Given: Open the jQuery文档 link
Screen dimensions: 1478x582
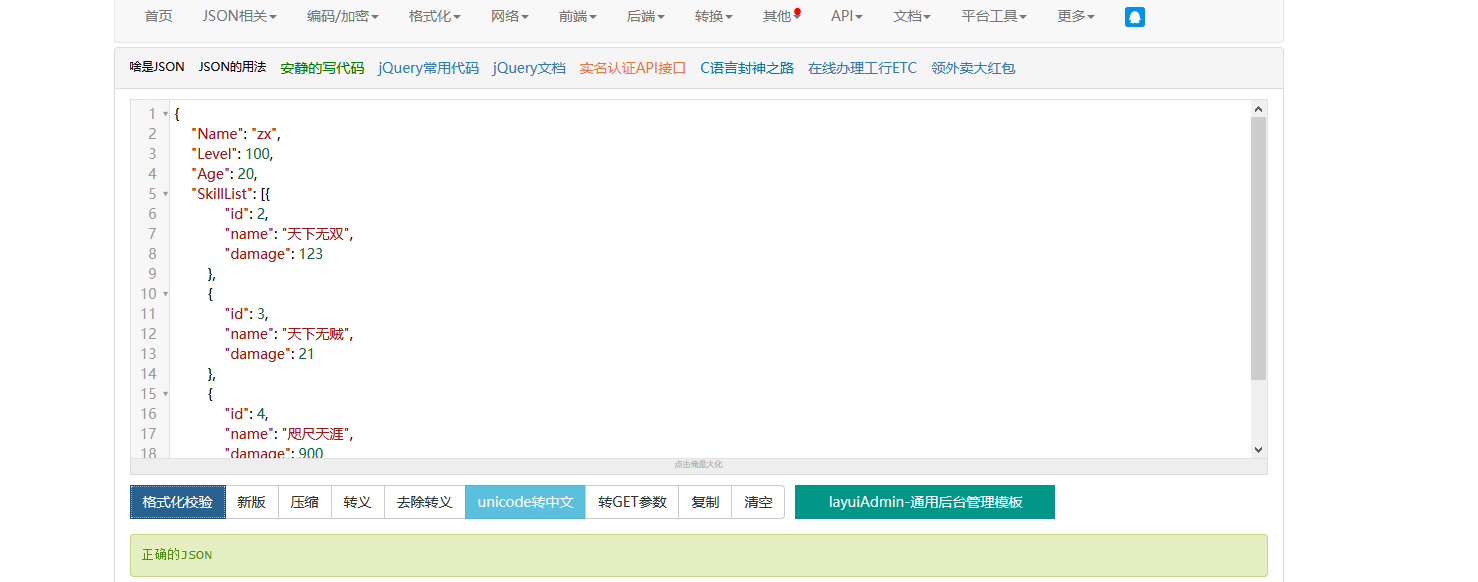Looking at the screenshot, I should pyautogui.click(x=529, y=68).
